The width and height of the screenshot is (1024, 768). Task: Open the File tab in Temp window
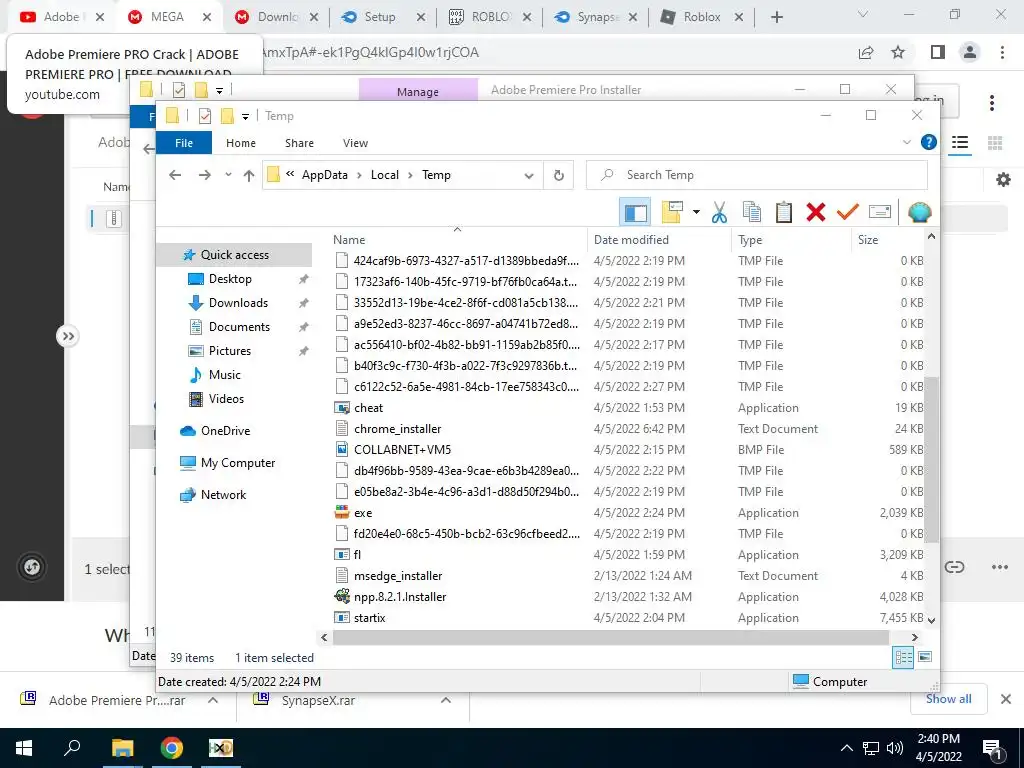coord(184,143)
